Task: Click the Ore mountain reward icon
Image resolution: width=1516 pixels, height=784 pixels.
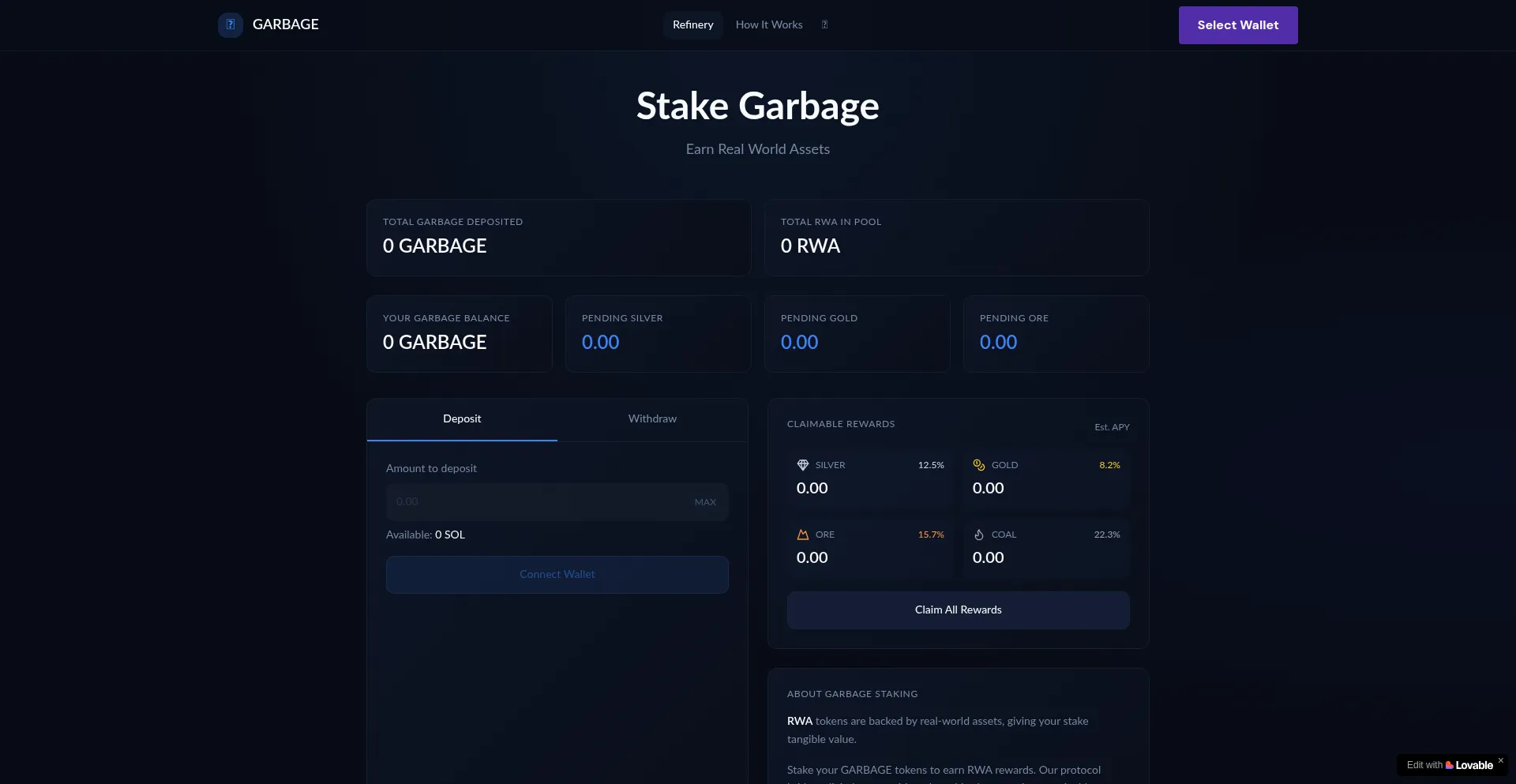Action: click(x=803, y=535)
